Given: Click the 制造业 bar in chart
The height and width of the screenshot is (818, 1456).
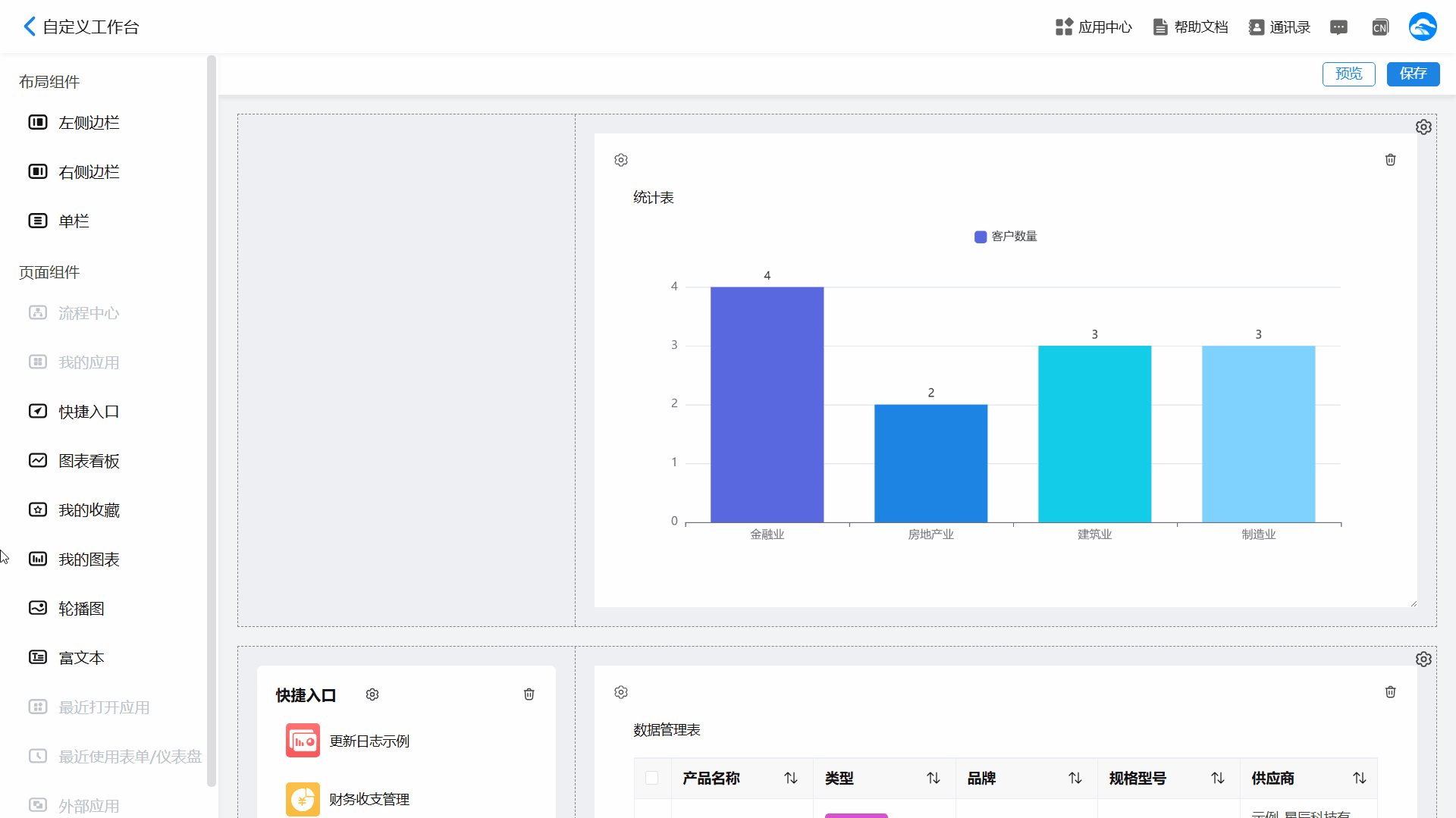Looking at the screenshot, I should click(1258, 434).
